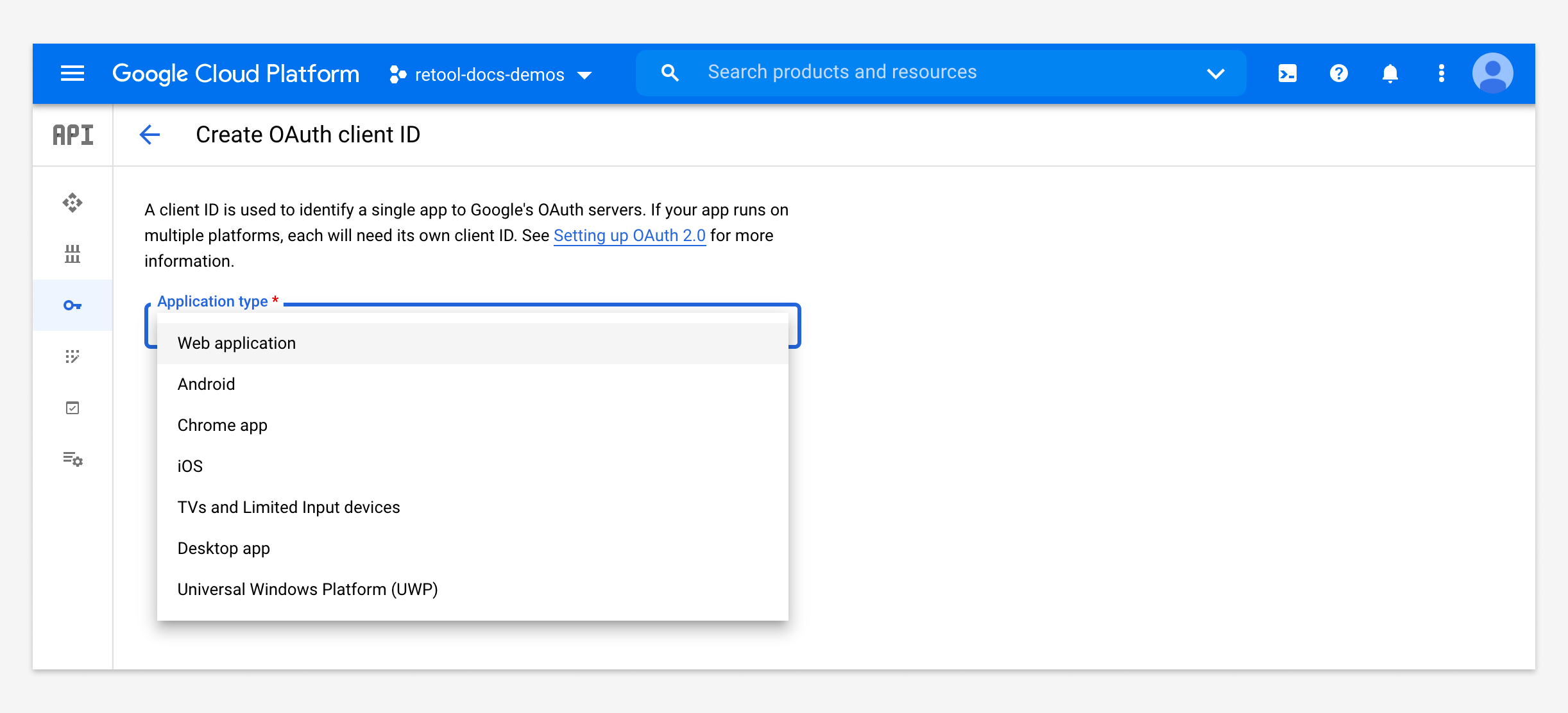Open the three-dot more options menu
The image size is (1568, 713).
tap(1441, 74)
